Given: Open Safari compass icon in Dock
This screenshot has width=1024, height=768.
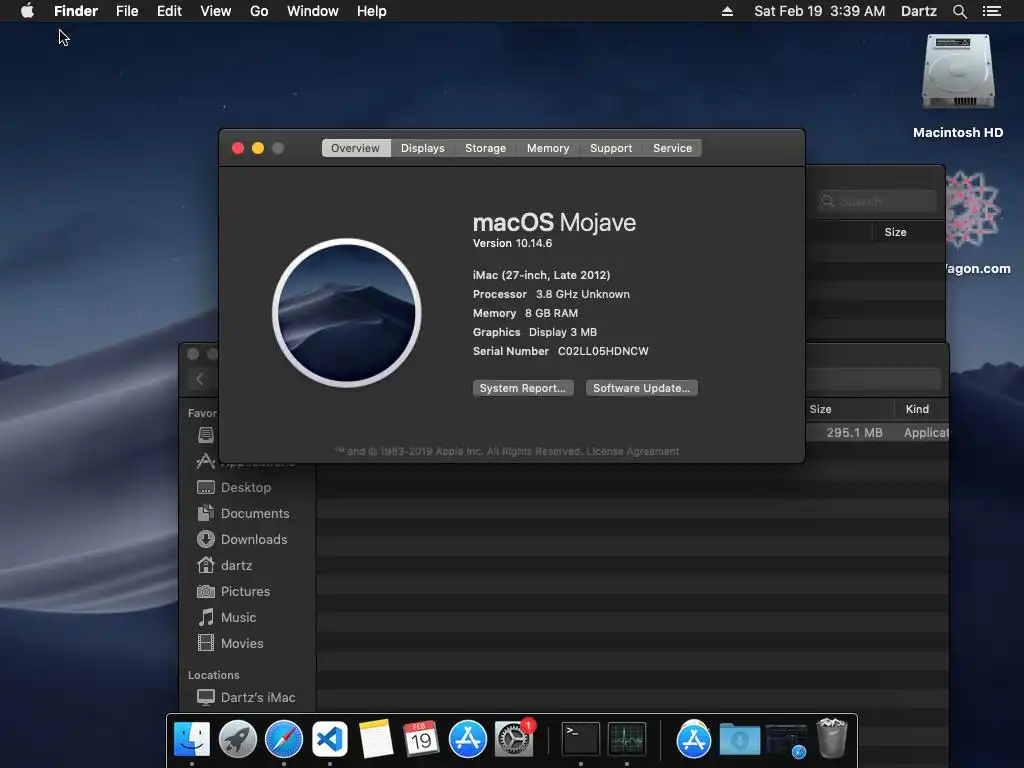Looking at the screenshot, I should pos(284,739).
